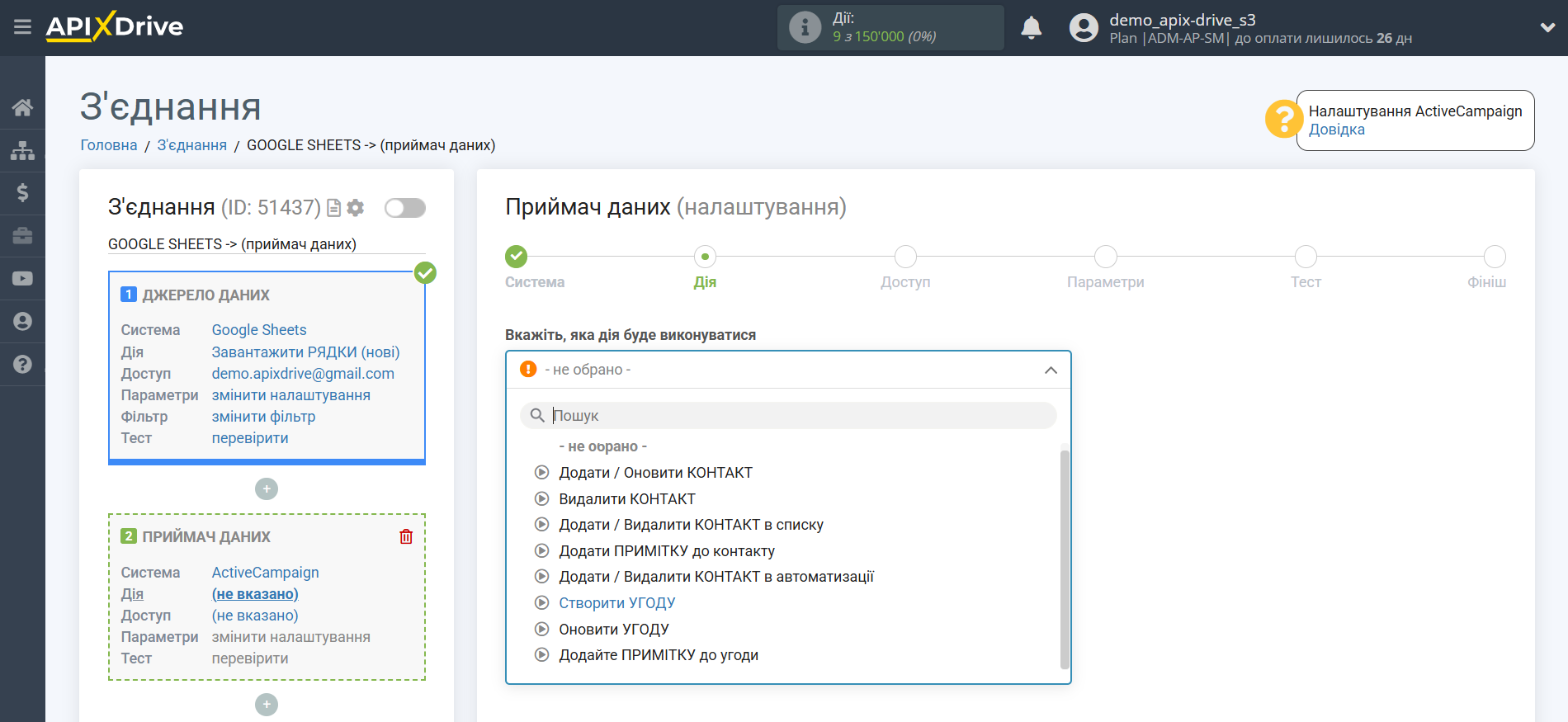Select Додати / Видалити КОНТАКТ в автоматизації

tap(716, 577)
